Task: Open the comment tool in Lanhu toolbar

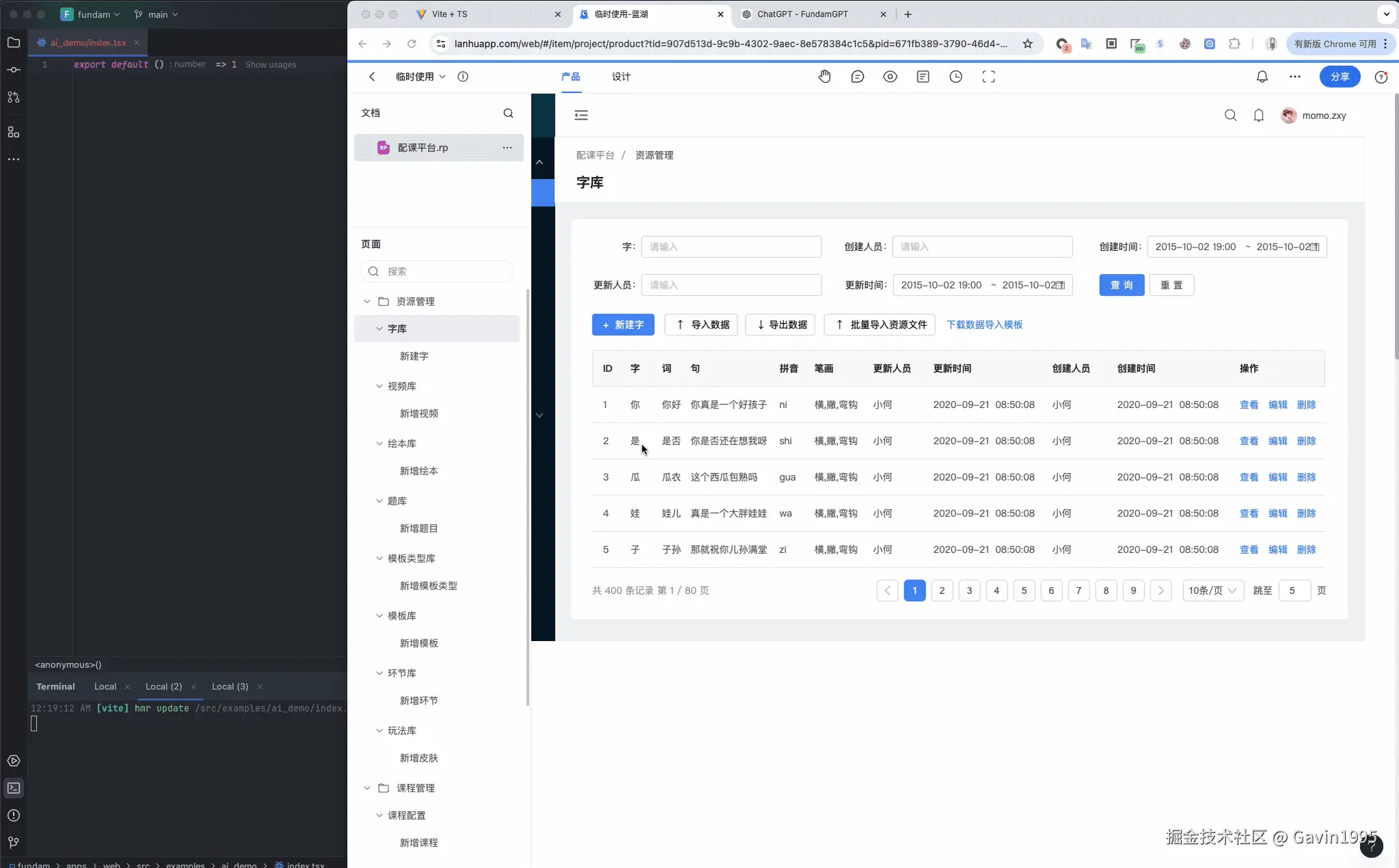Action: (x=857, y=77)
